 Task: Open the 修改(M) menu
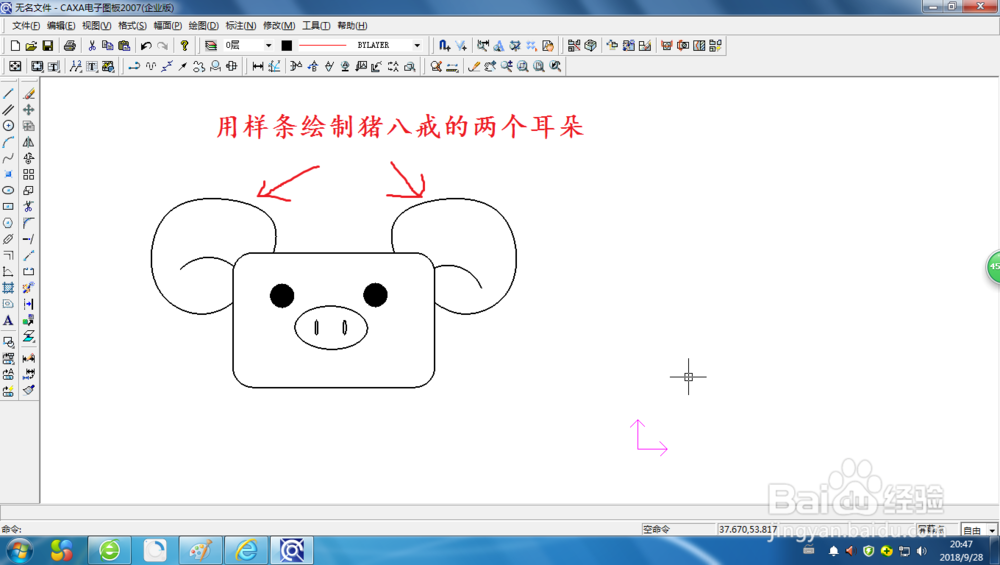279,26
